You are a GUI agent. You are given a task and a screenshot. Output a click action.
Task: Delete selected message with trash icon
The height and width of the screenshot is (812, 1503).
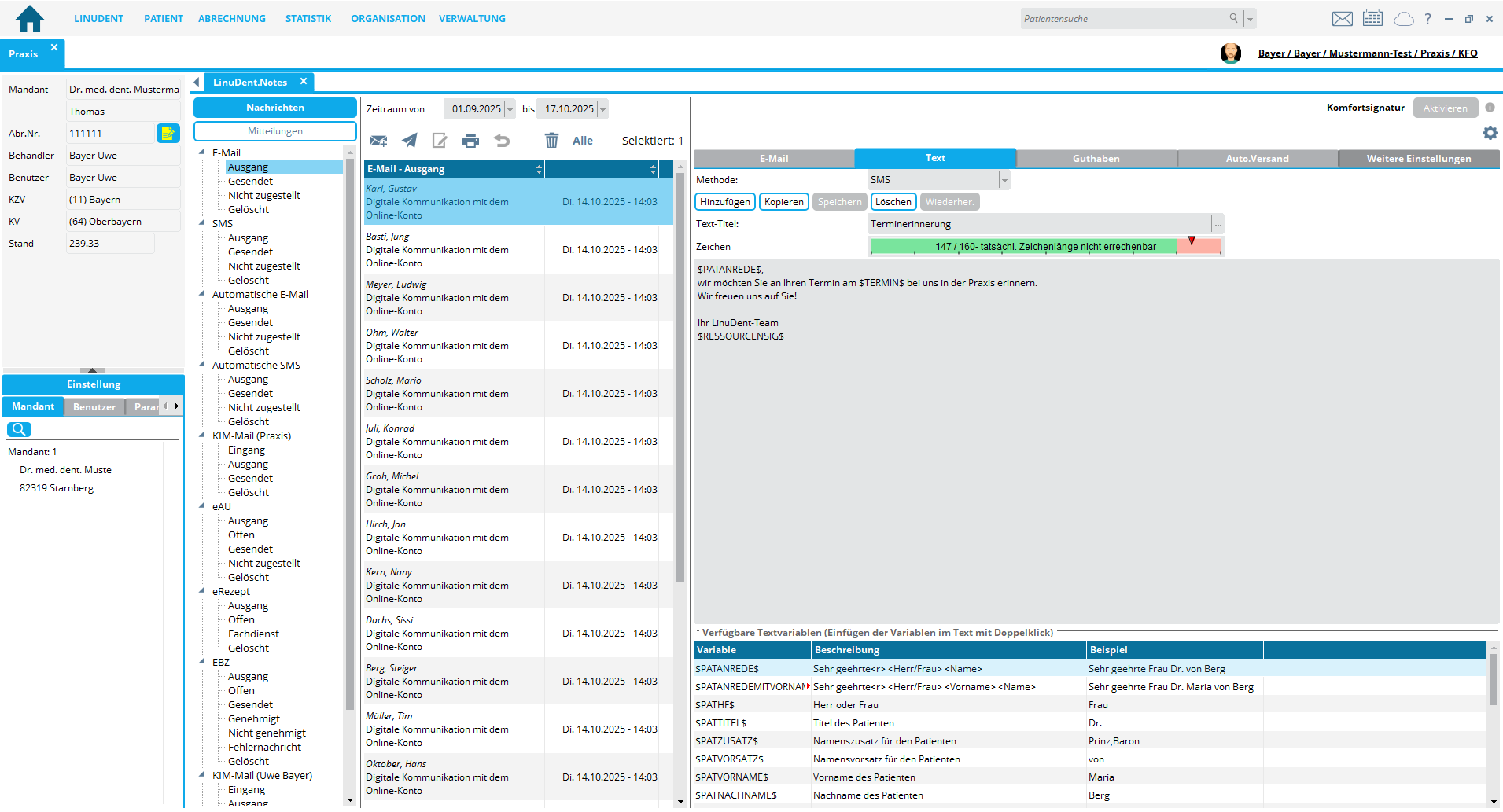551,141
